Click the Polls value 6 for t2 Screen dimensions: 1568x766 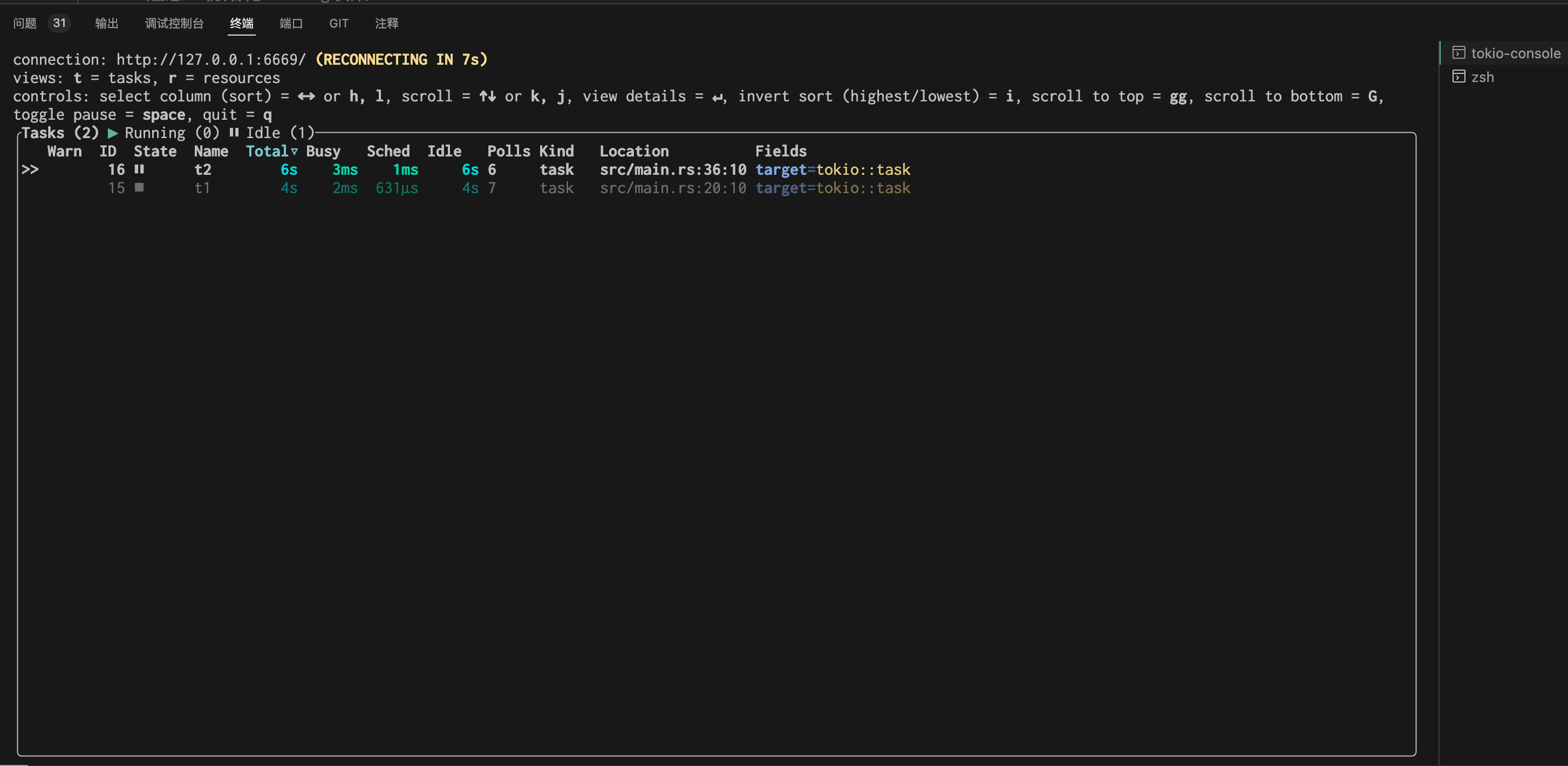click(492, 170)
